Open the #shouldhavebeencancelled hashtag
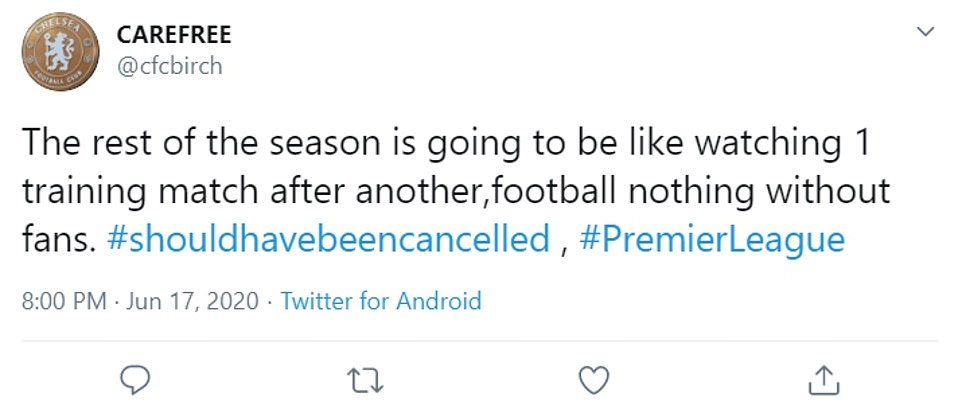The image size is (962, 417). pos(328,239)
